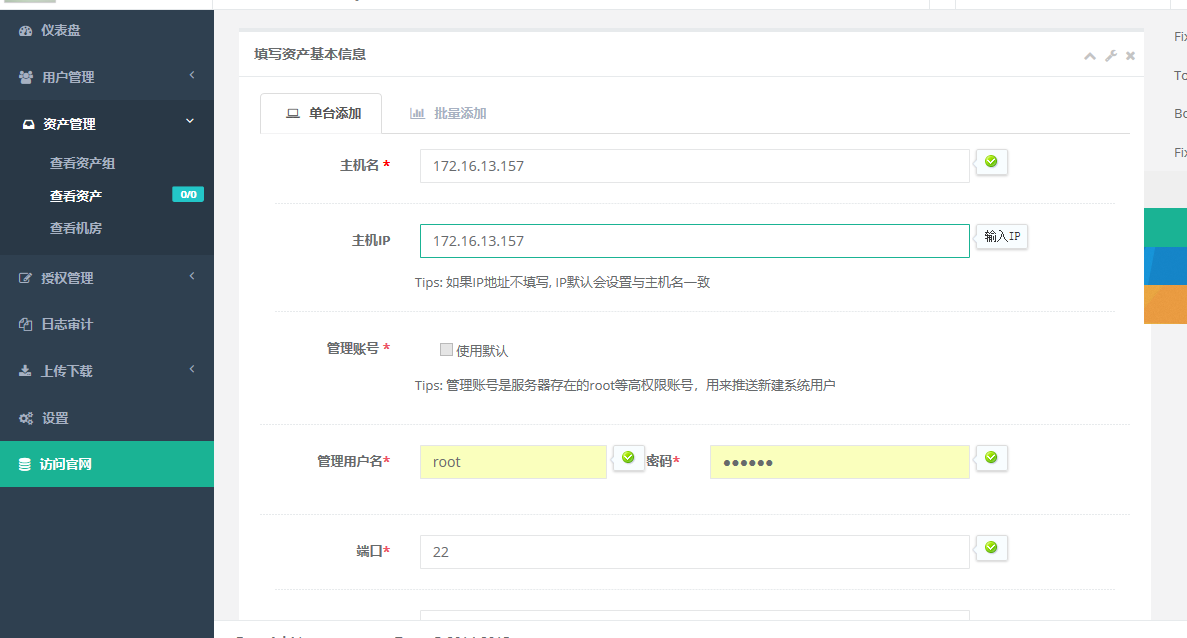Click the dashboard gauge icon
The image size is (1187, 638).
point(26,31)
